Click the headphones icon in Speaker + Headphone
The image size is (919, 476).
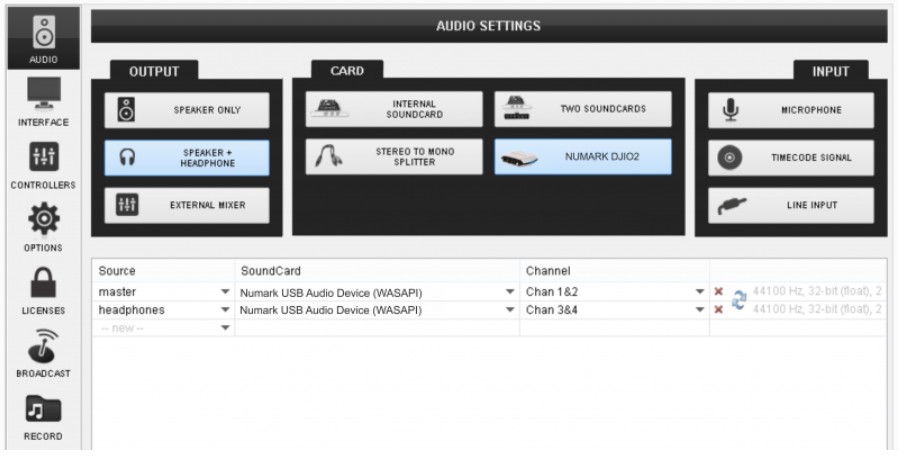tap(127, 157)
